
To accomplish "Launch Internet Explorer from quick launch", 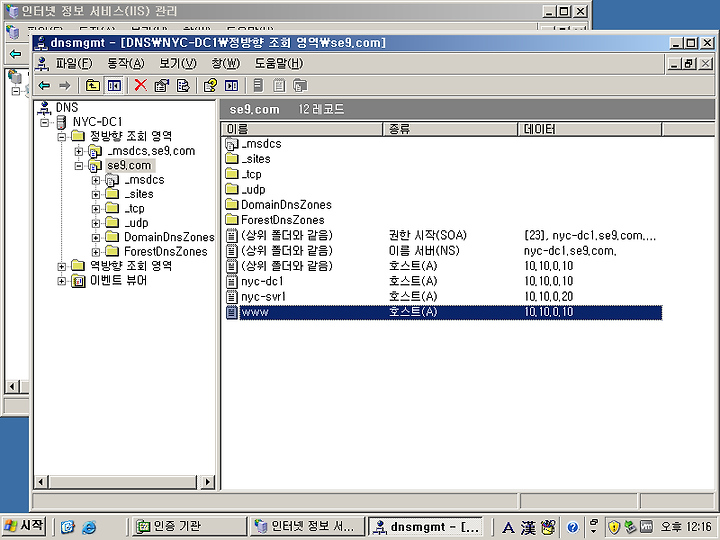I will 89,527.
